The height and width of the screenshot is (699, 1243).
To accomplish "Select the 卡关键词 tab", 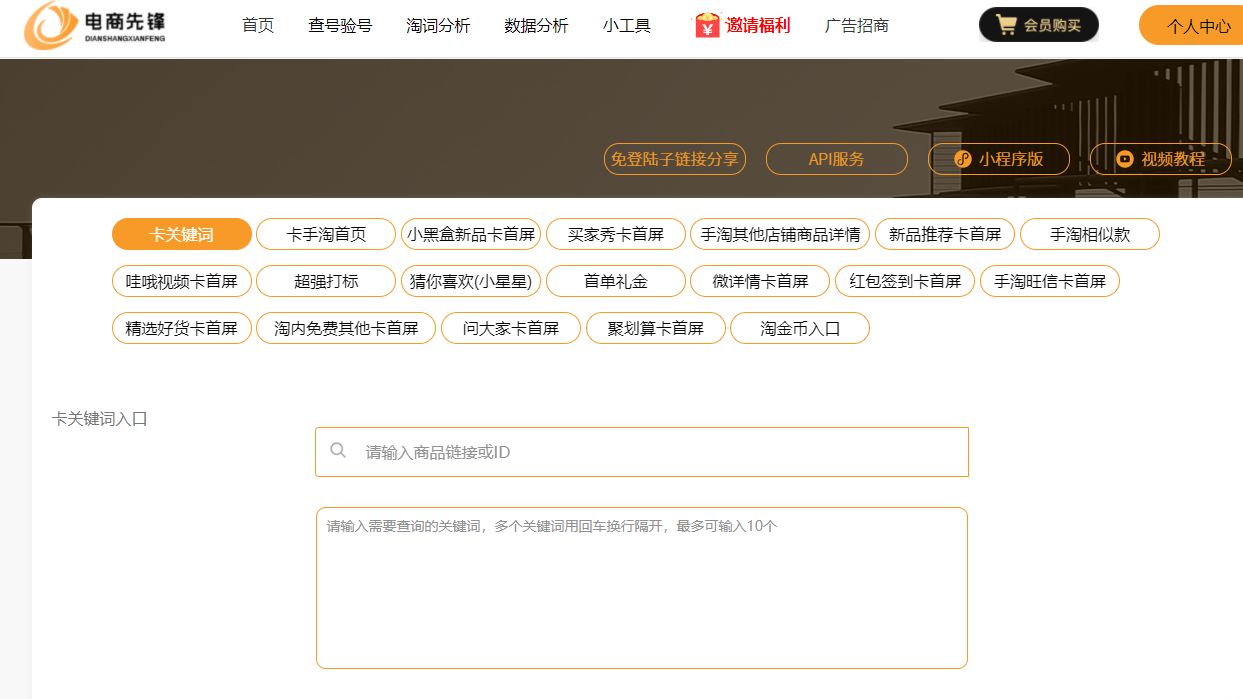I will point(181,234).
